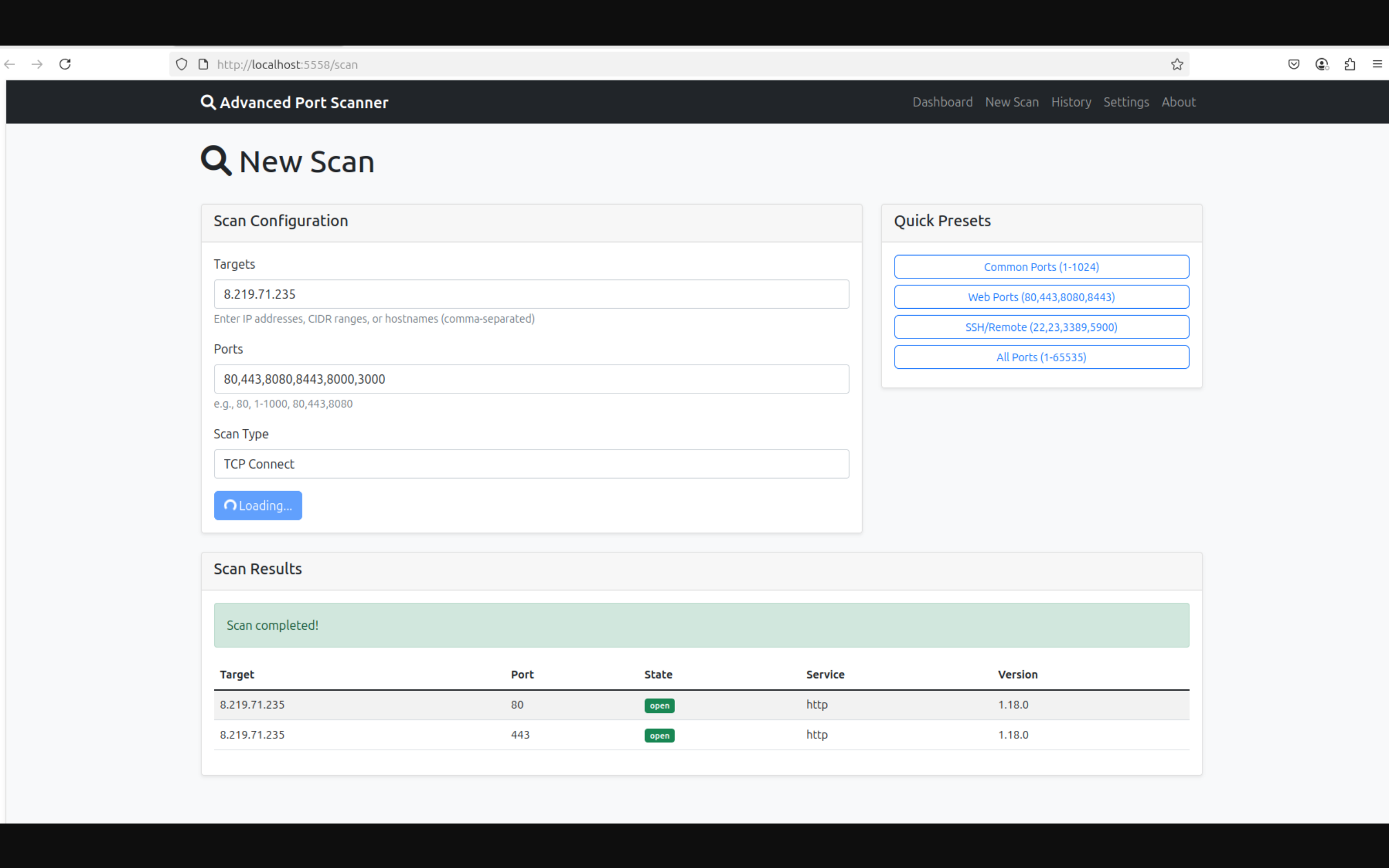Image resolution: width=1389 pixels, height=868 pixels.
Task: Open the browser hamburger menu icon
Action: (x=1377, y=65)
